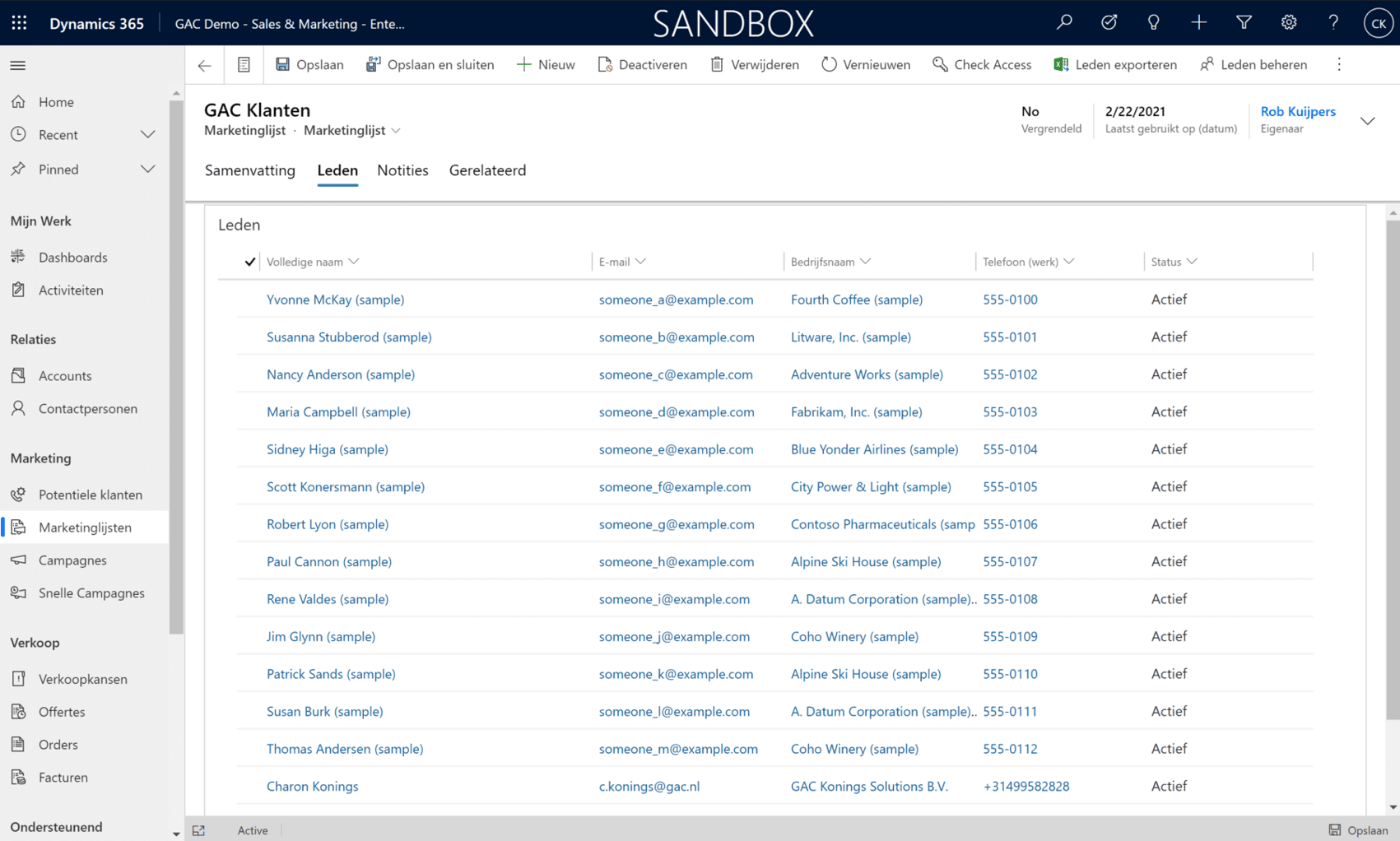Refresh with Vernieuwen
This screenshot has width=1400, height=841.
coord(866,64)
